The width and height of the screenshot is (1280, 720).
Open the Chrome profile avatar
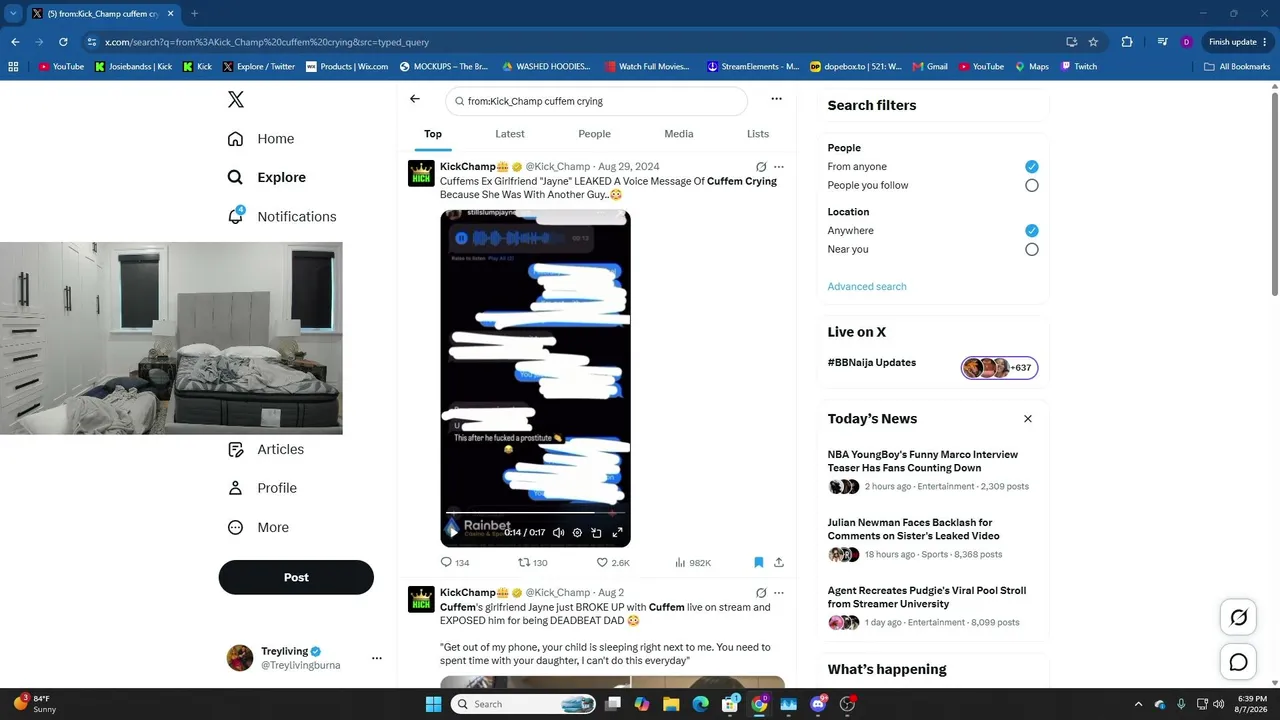click(1186, 42)
